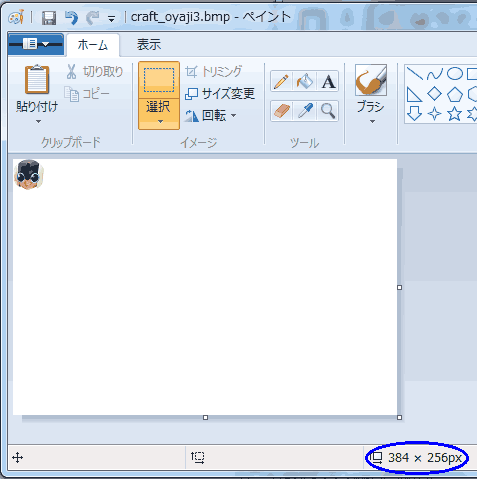Undo the last action in title bar

[x=71, y=18]
